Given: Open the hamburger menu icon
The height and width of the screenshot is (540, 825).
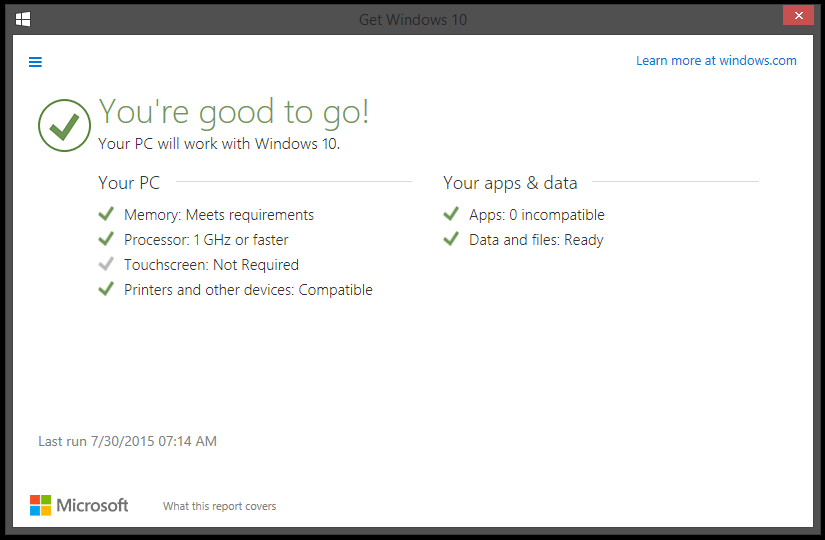Looking at the screenshot, I should (x=35, y=62).
